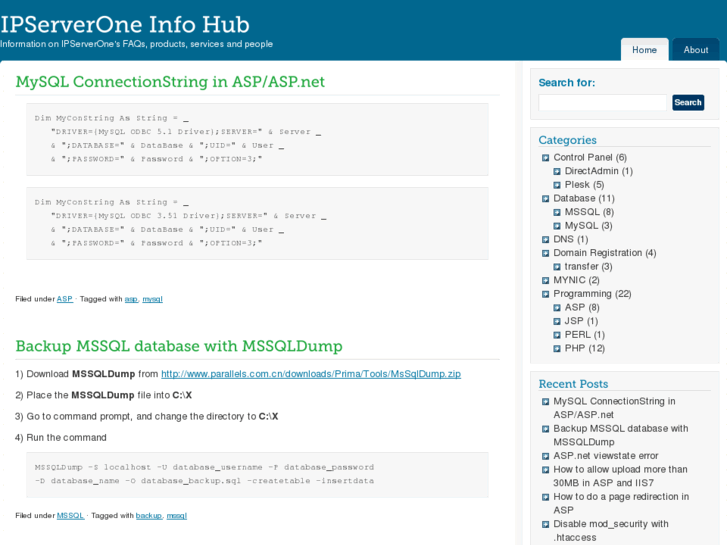Open Backup MSSQL database with MSSQLDump title

click(x=179, y=346)
